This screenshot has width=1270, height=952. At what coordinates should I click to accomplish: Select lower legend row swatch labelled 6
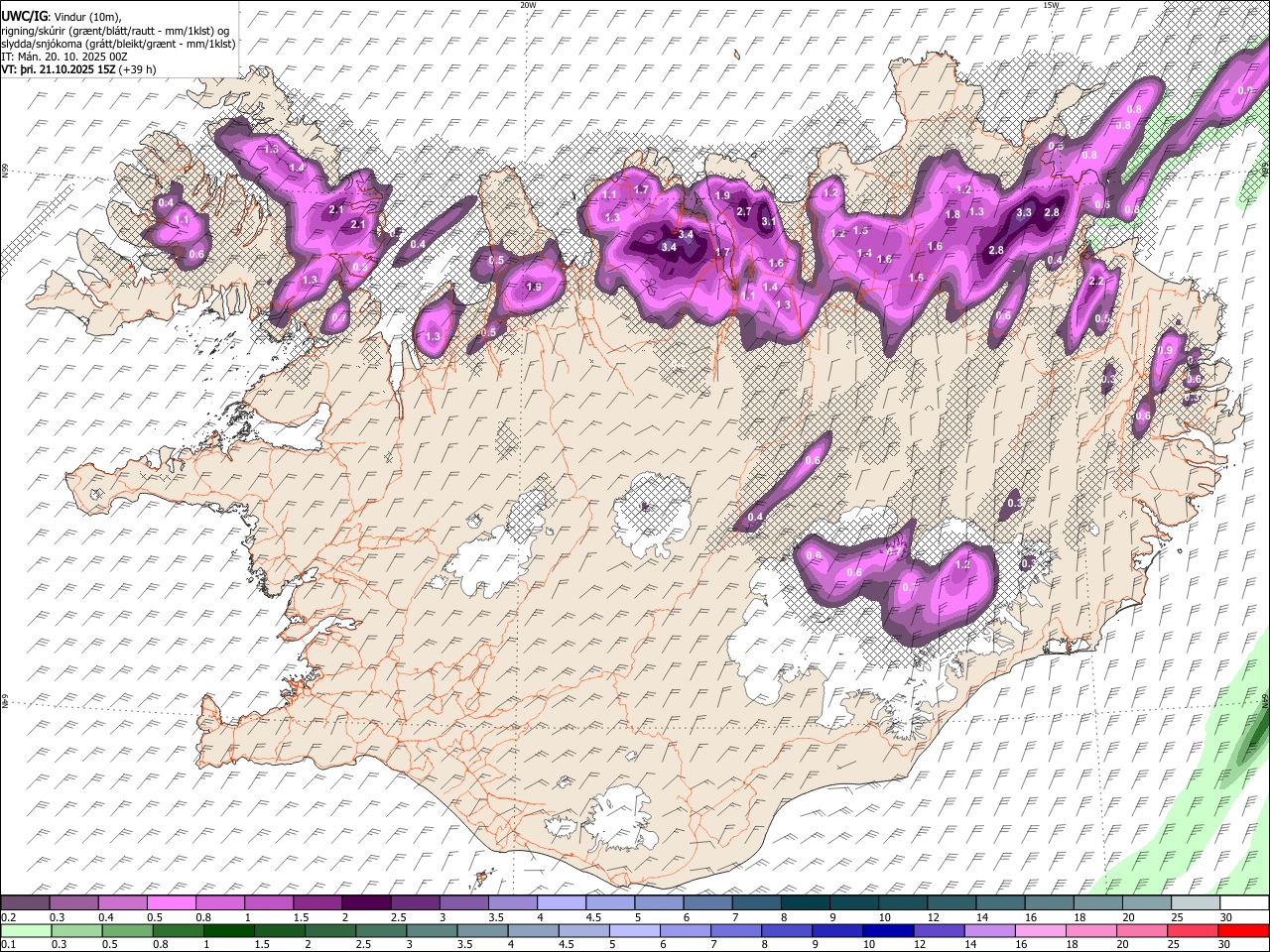pyautogui.click(x=686, y=930)
